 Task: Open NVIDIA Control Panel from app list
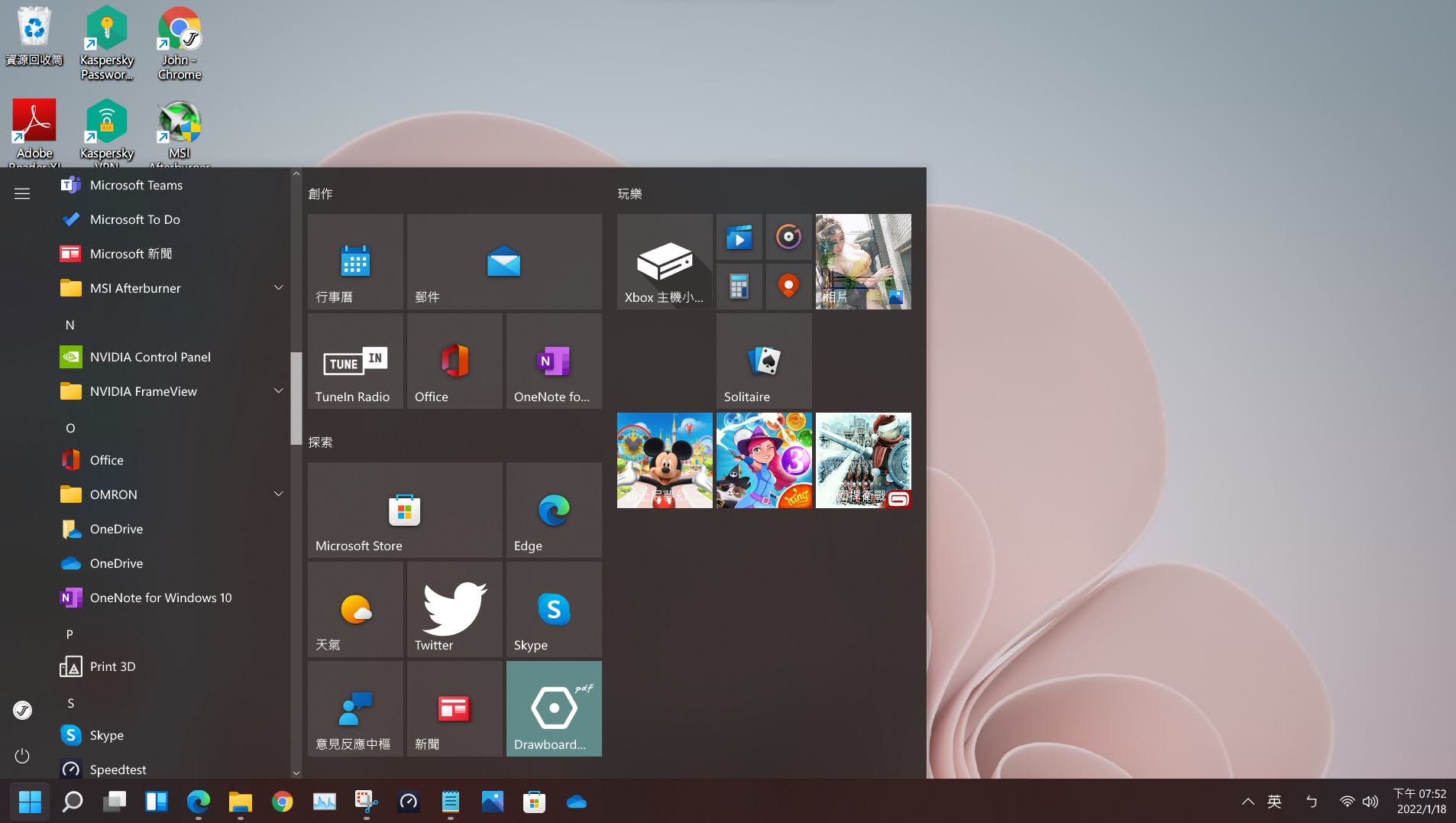coord(172,357)
